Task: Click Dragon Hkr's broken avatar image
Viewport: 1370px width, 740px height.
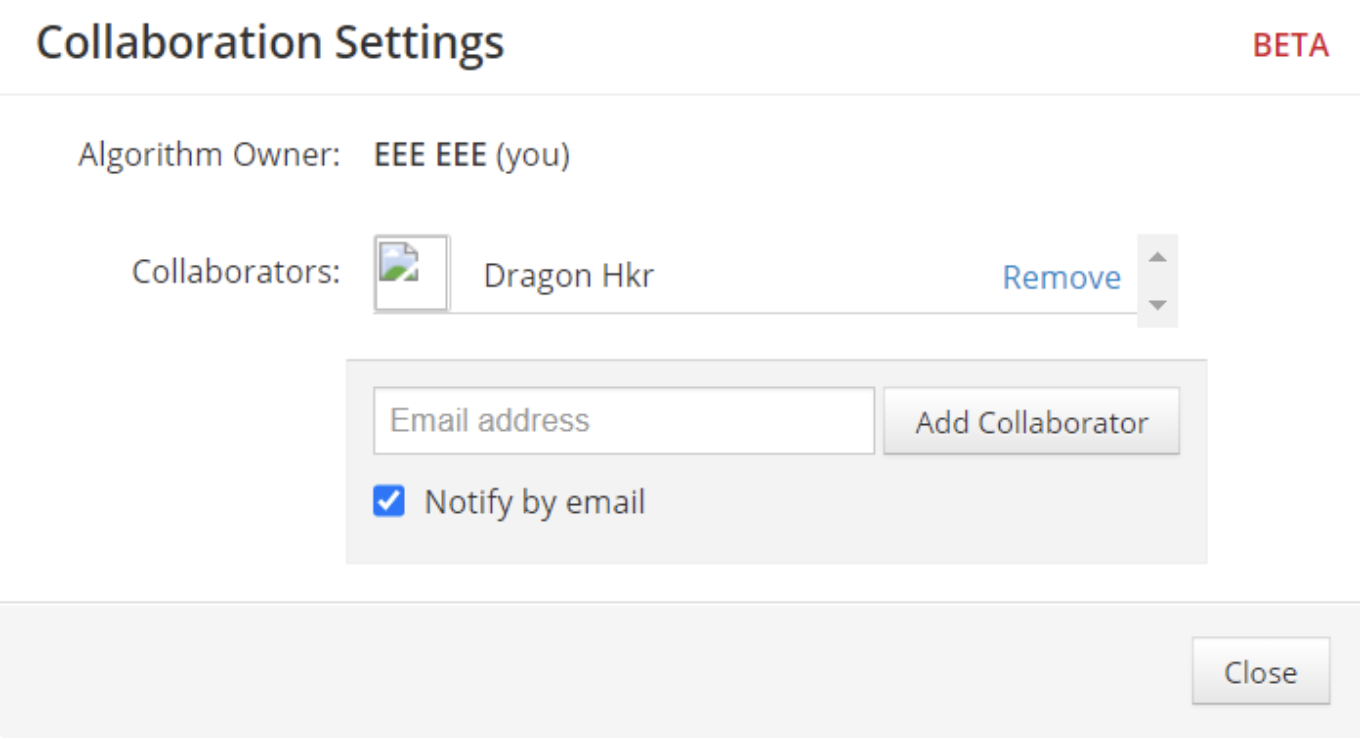Action: (411, 273)
